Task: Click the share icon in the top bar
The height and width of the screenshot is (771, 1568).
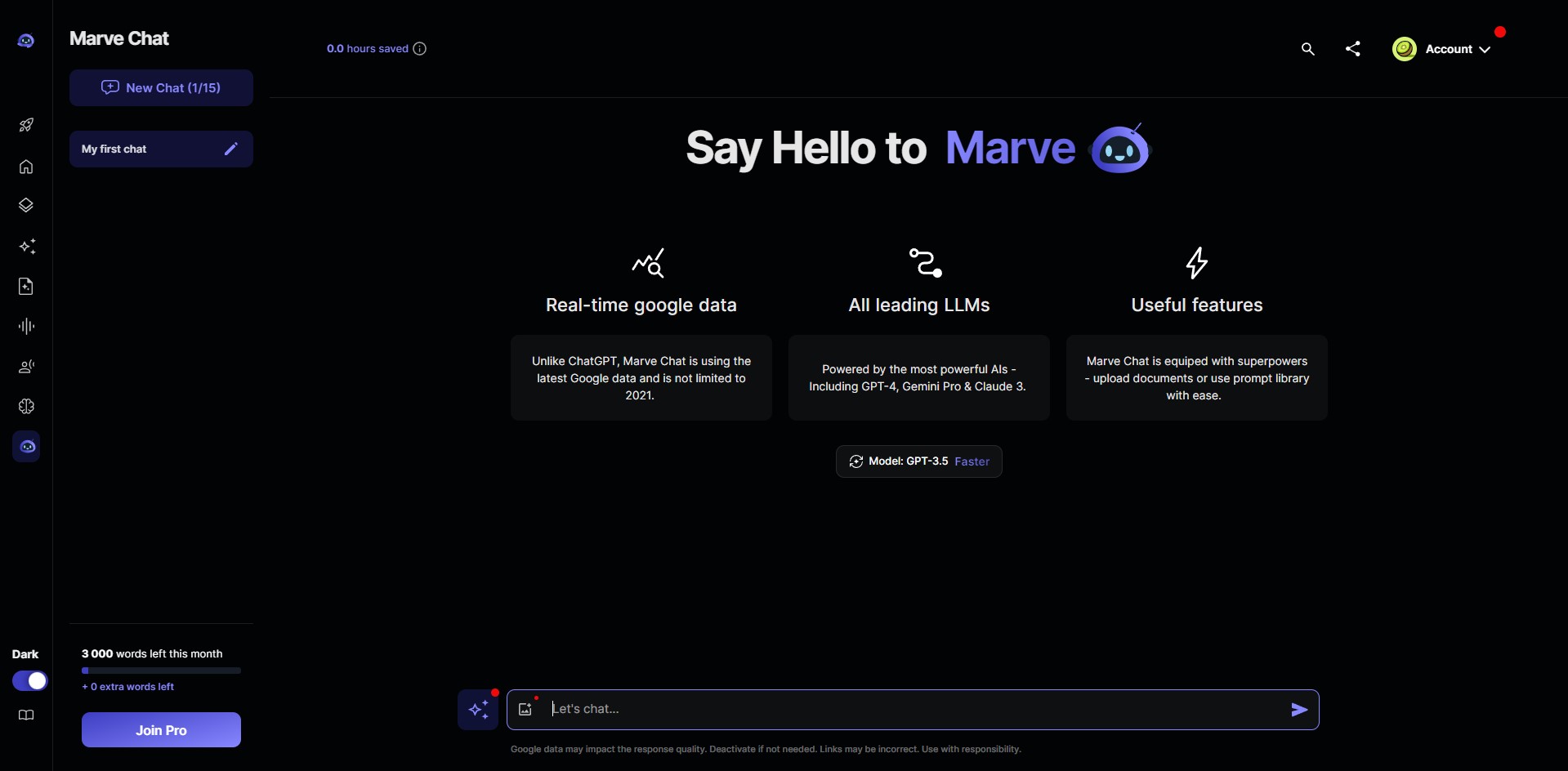Action: click(x=1353, y=49)
